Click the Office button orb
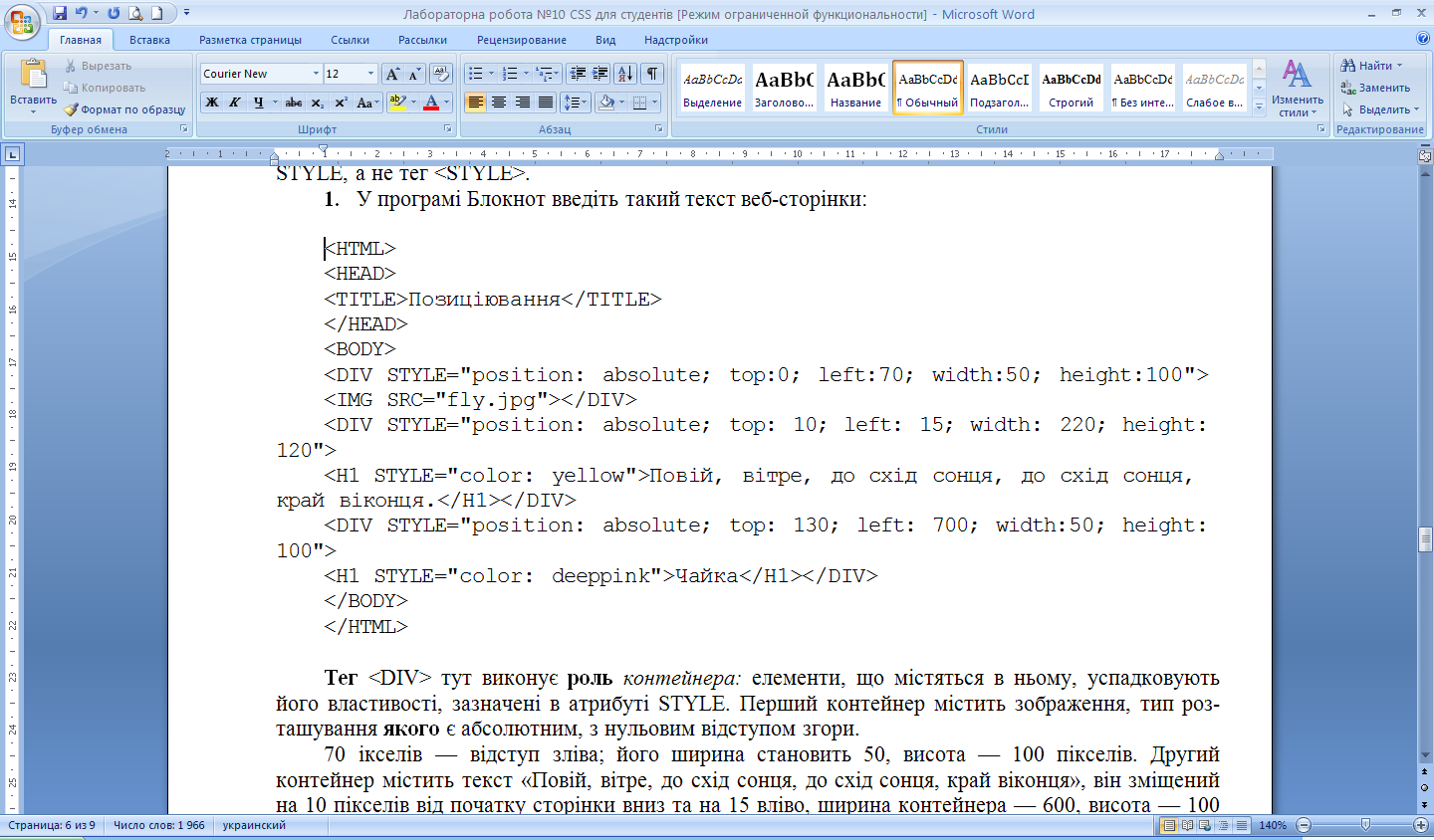 (22, 21)
